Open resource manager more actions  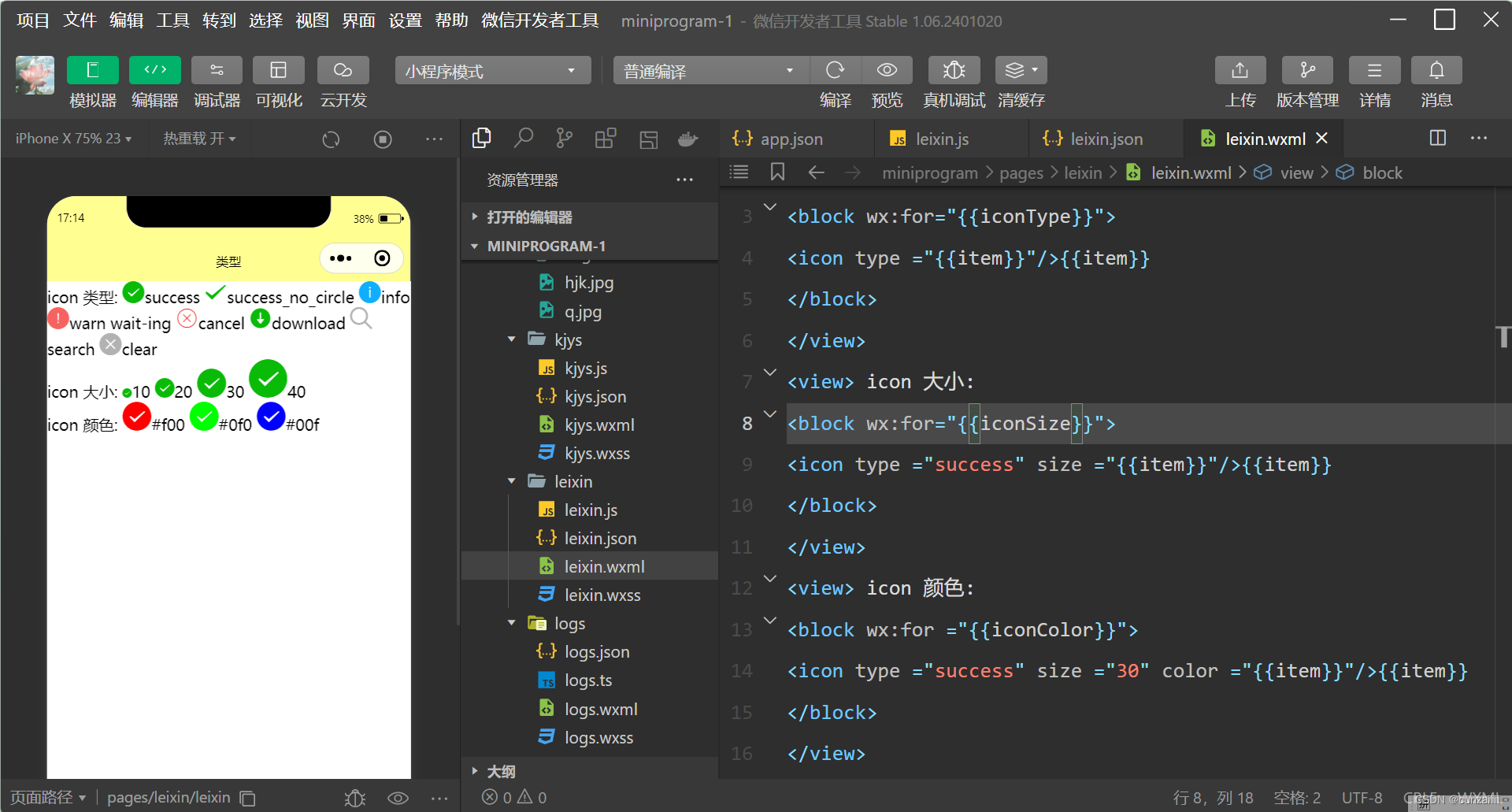[x=684, y=180]
